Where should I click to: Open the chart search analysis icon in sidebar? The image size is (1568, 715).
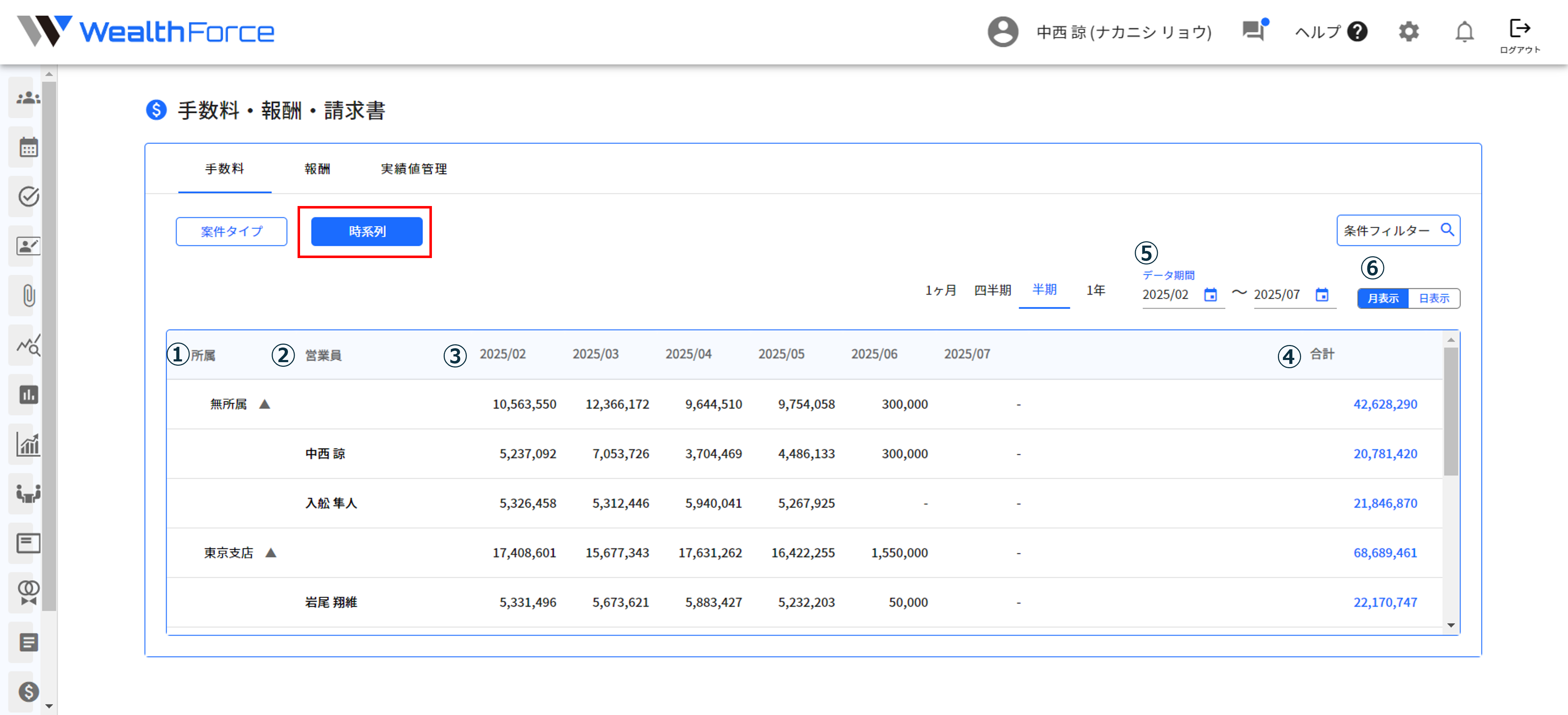28,345
